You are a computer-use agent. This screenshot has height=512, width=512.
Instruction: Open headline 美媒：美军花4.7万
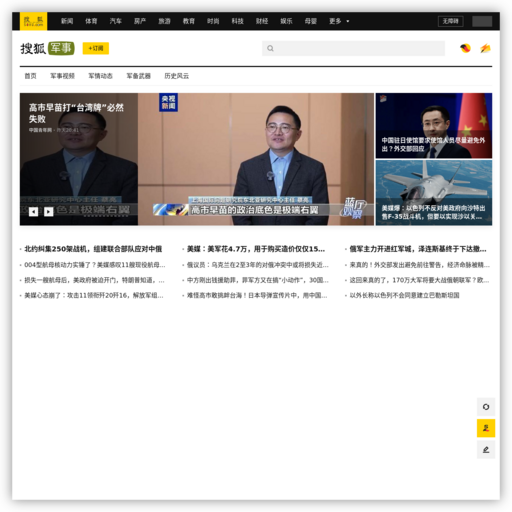256,249
